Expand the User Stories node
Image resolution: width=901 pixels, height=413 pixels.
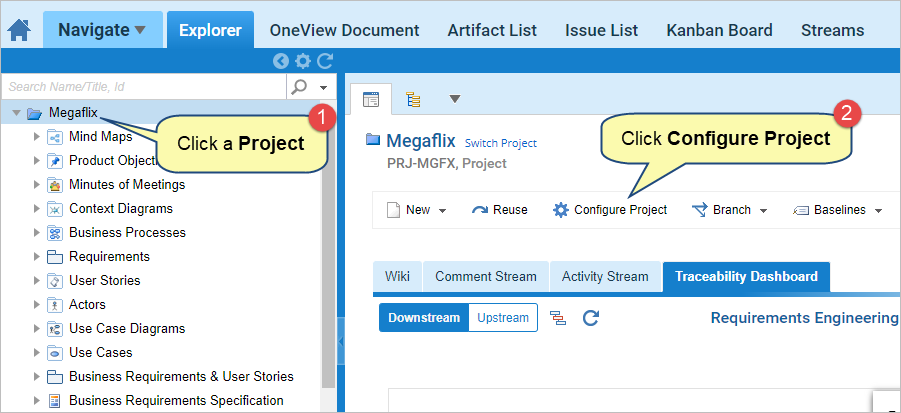pos(37,281)
